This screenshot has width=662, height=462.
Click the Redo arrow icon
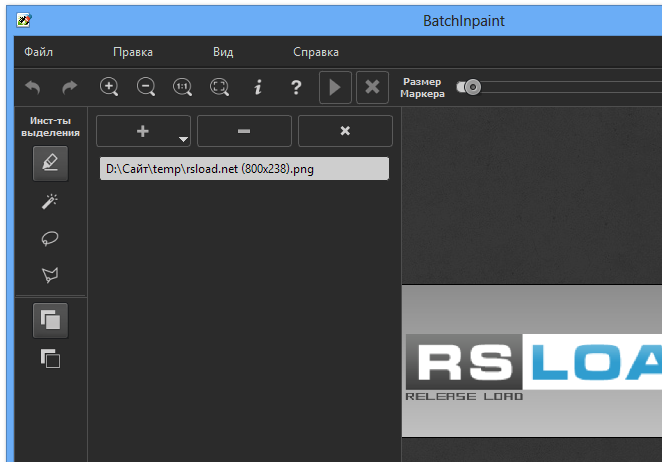70,87
